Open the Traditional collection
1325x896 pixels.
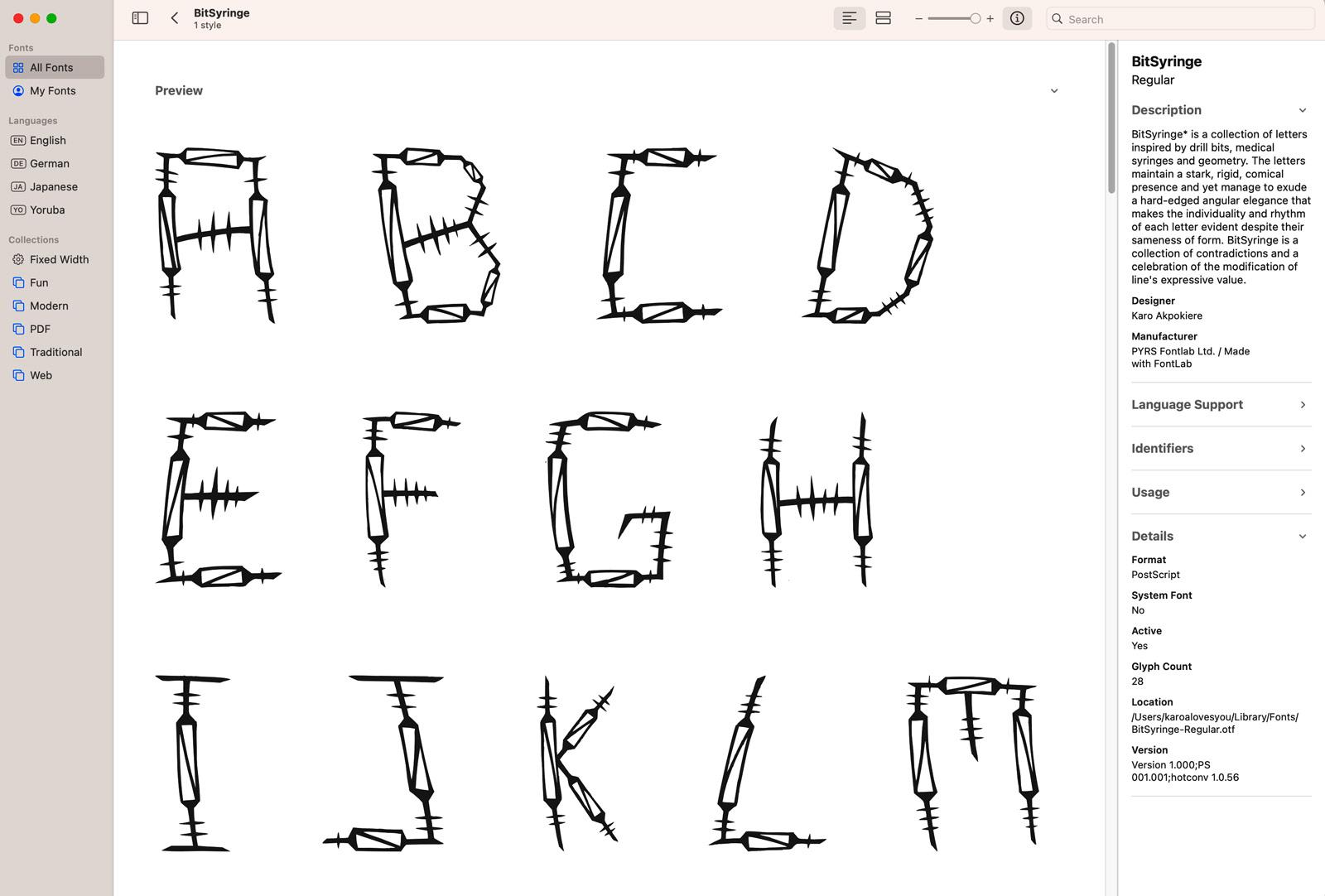[x=55, y=352]
